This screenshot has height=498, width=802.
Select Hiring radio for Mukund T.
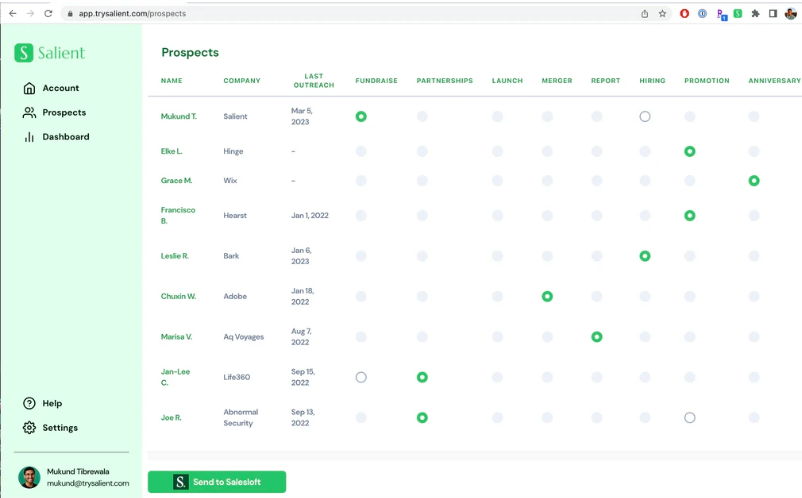645,117
